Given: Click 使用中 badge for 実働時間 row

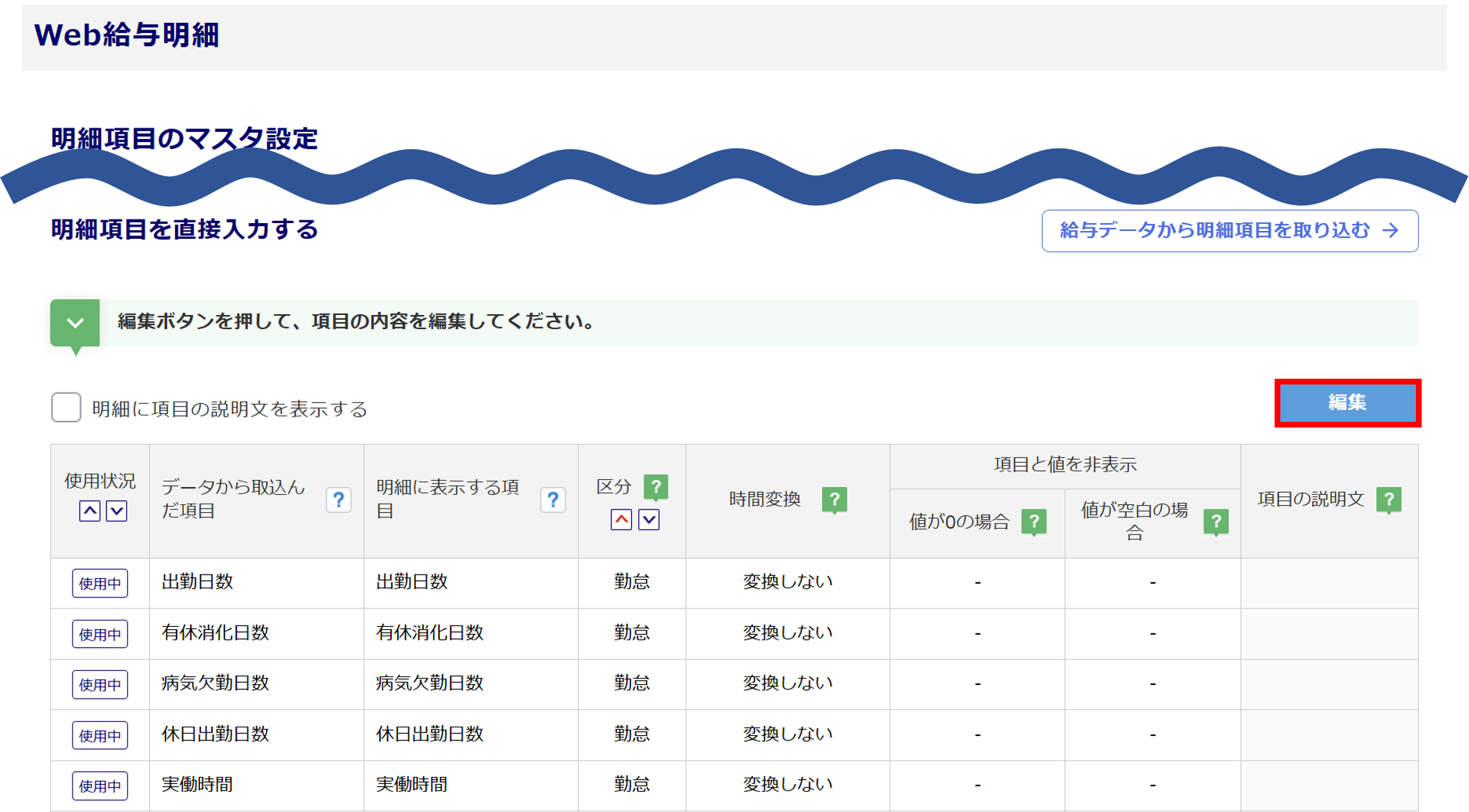Looking at the screenshot, I should click(100, 785).
